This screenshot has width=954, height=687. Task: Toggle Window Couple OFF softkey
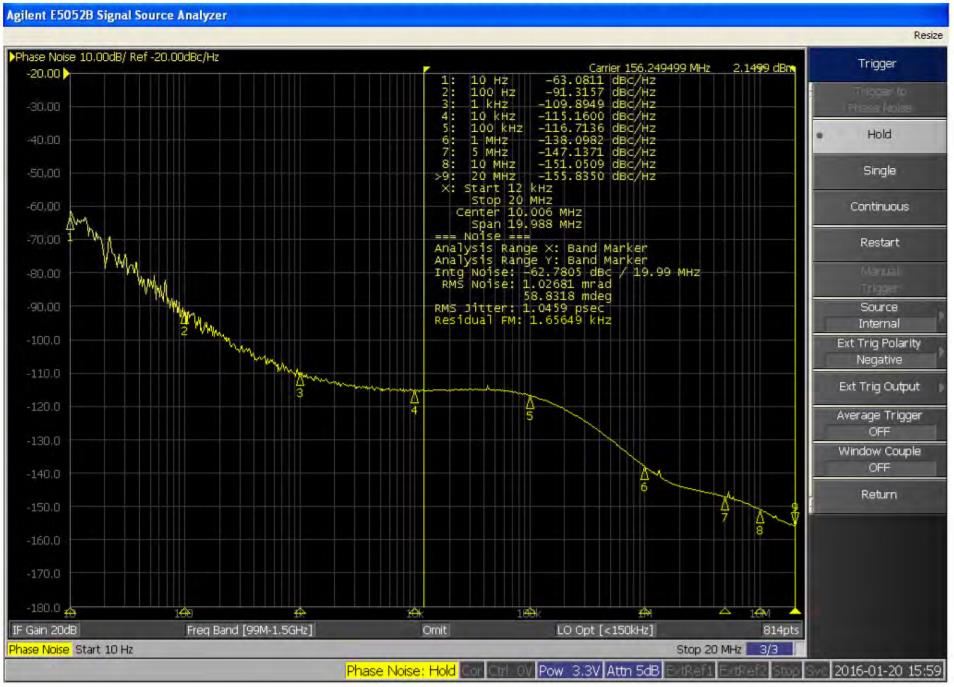(x=878, y=459)
